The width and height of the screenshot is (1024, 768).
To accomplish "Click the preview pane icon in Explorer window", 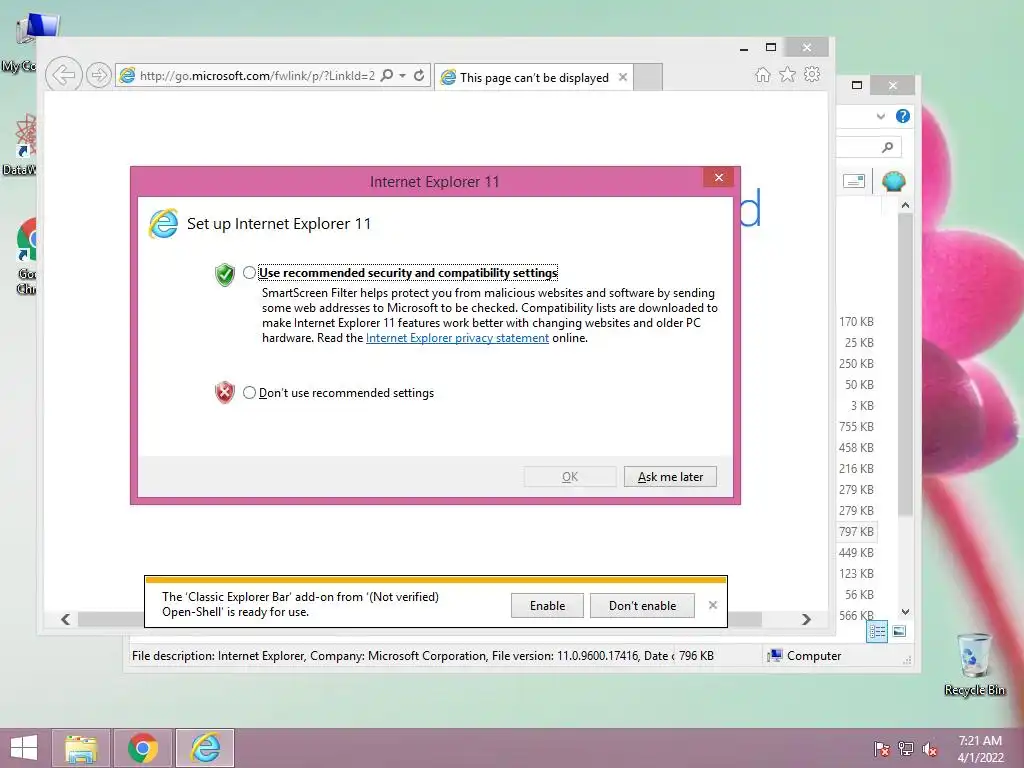I will pos(854,181).
